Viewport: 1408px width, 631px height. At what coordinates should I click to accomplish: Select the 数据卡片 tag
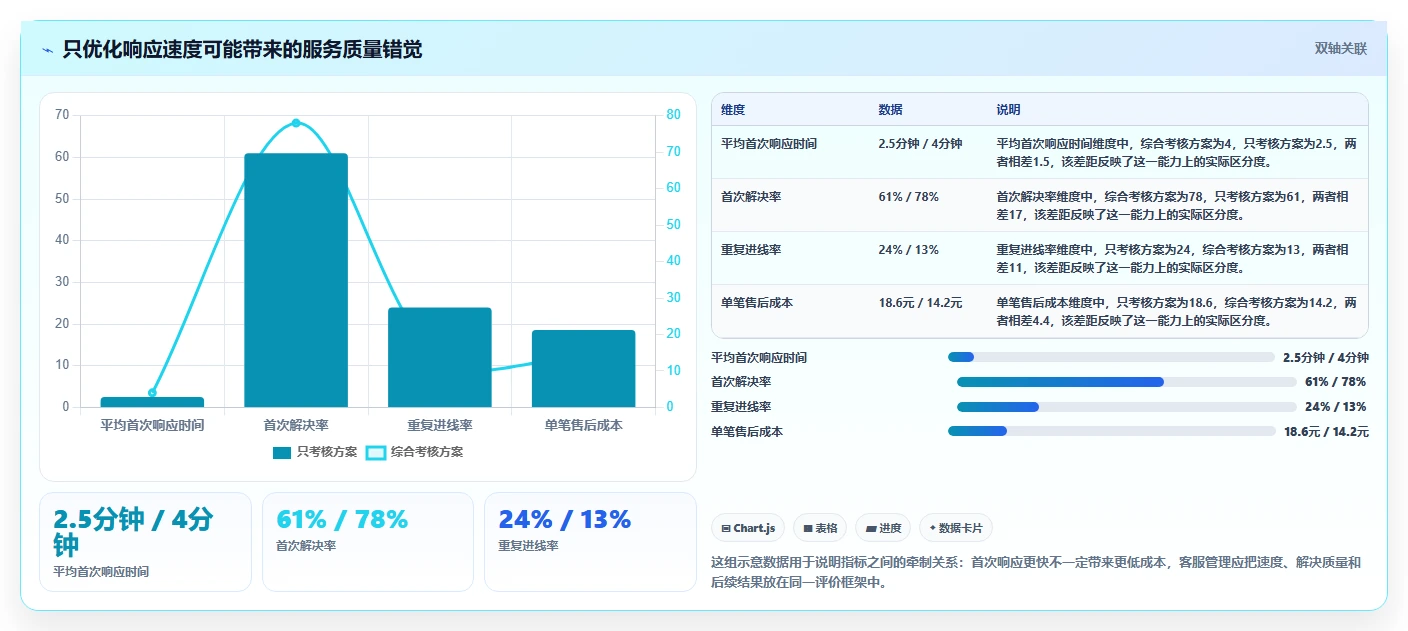pyautogui.click(x=956, y=528)
